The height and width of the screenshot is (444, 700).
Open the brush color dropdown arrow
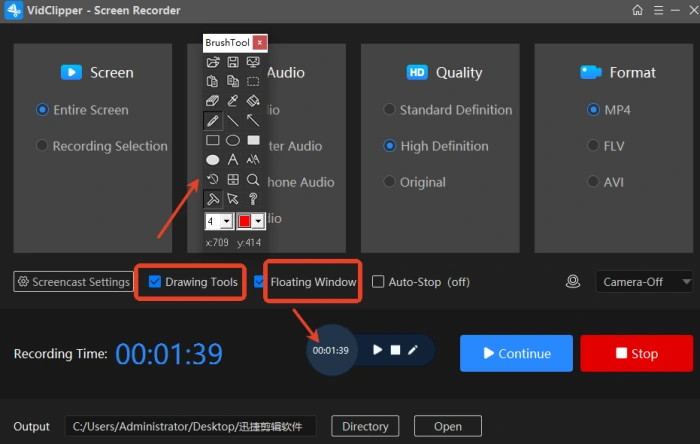pyautogui.click(x=258, y=221)
